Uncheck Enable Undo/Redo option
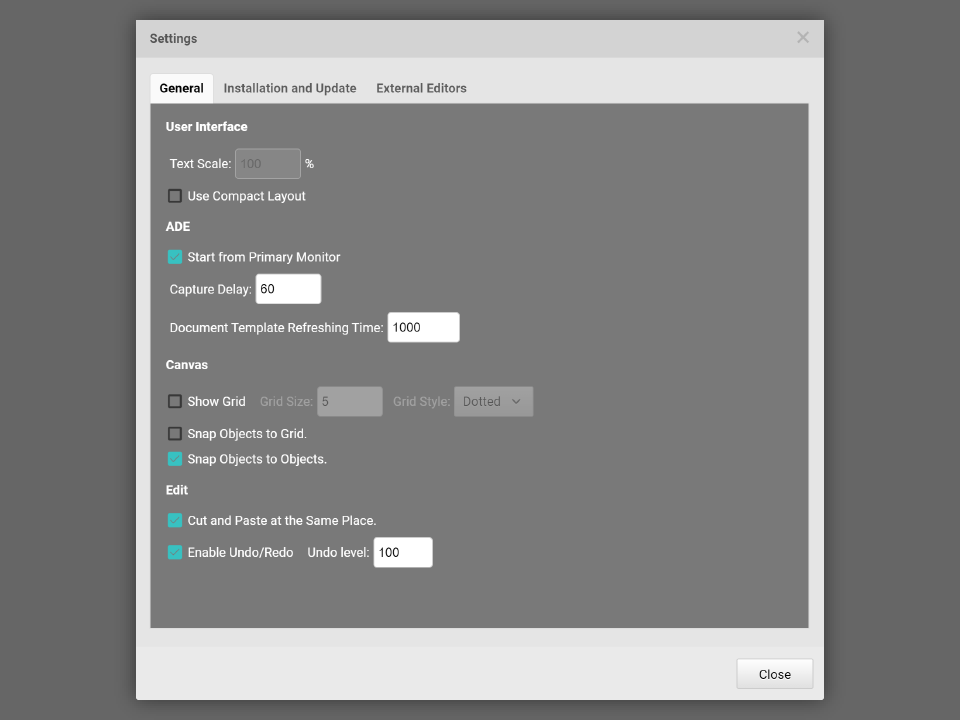Image resolution: width=960 pixels, height=720 pixels. pos(175,552)
